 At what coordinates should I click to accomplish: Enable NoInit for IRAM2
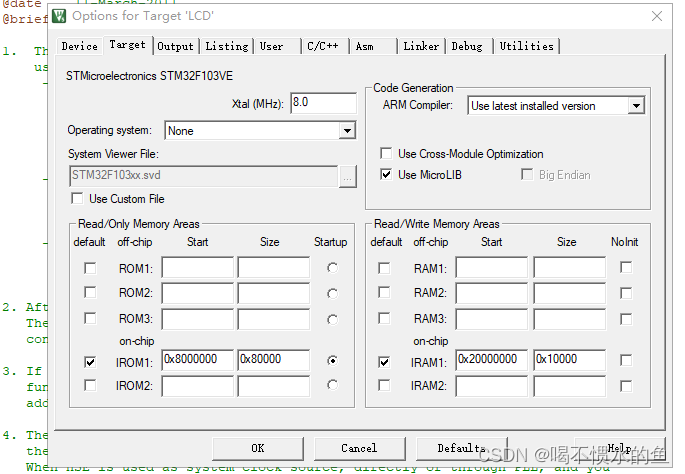tap(626, 386)
